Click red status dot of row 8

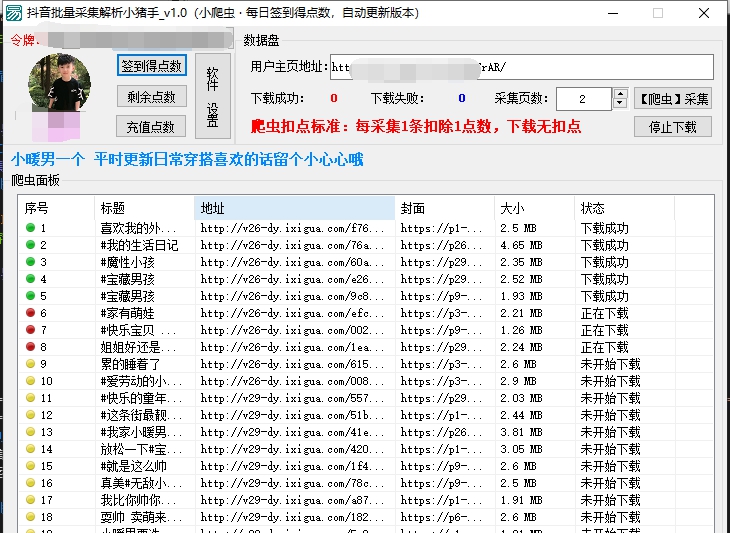coord(31,347)
